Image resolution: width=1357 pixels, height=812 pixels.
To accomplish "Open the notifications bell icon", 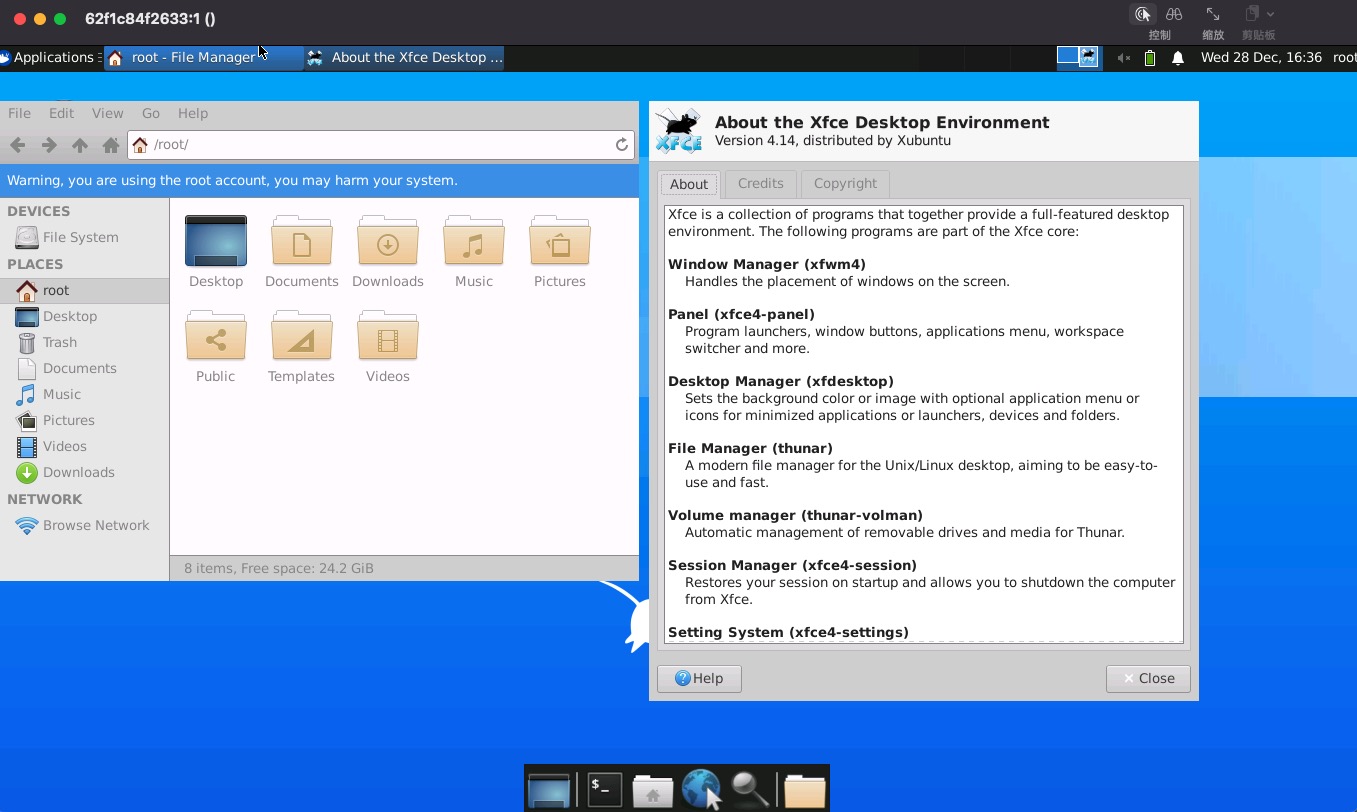I will click(1178, 58).
